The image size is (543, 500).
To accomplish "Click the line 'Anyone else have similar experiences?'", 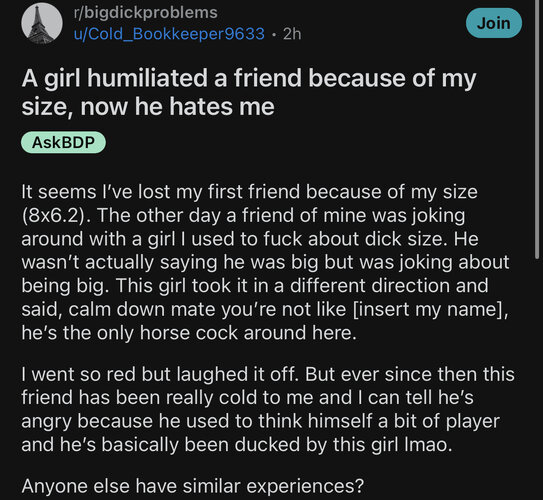I will [x=193, y=486].
